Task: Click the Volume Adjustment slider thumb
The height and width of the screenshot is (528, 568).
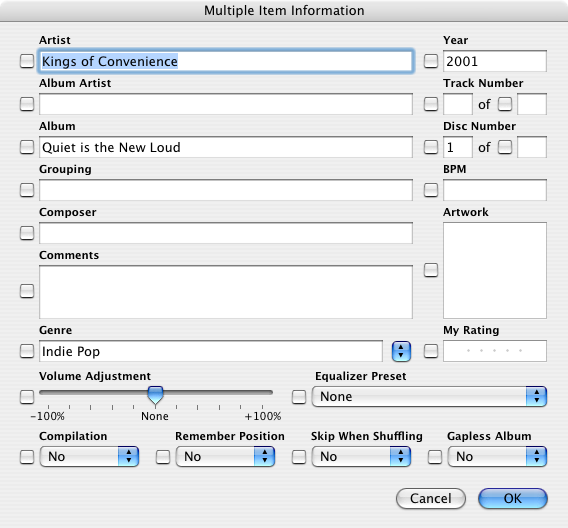Action: coord(155,395)
